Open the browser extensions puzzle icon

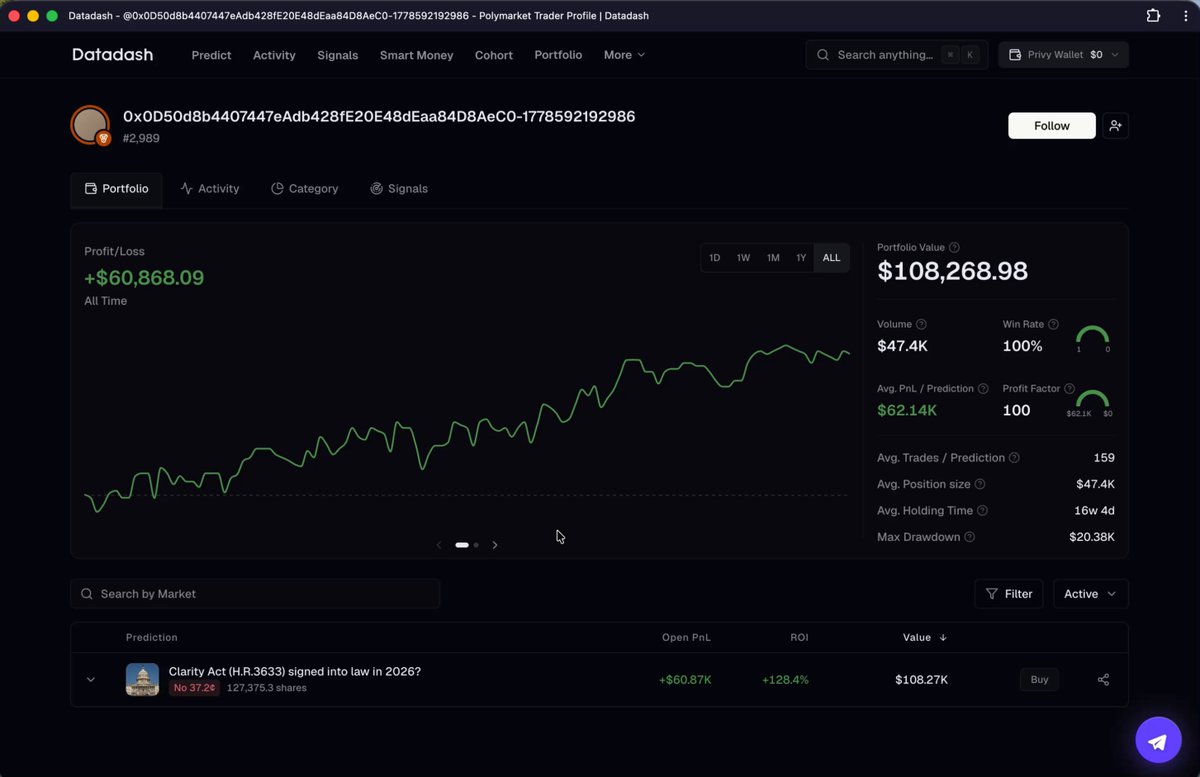[x=1153, y=16]
